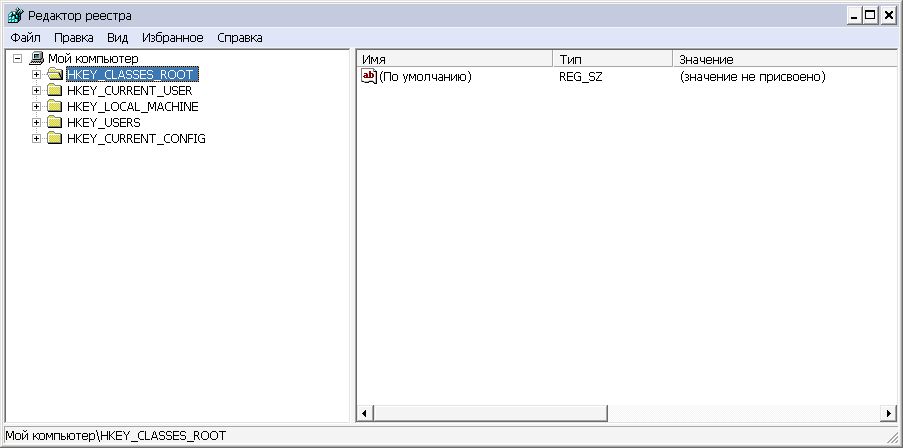Click the horizontal scrollbar left arrow
This screenshot has width=903, height=448.
pos(365,413)
